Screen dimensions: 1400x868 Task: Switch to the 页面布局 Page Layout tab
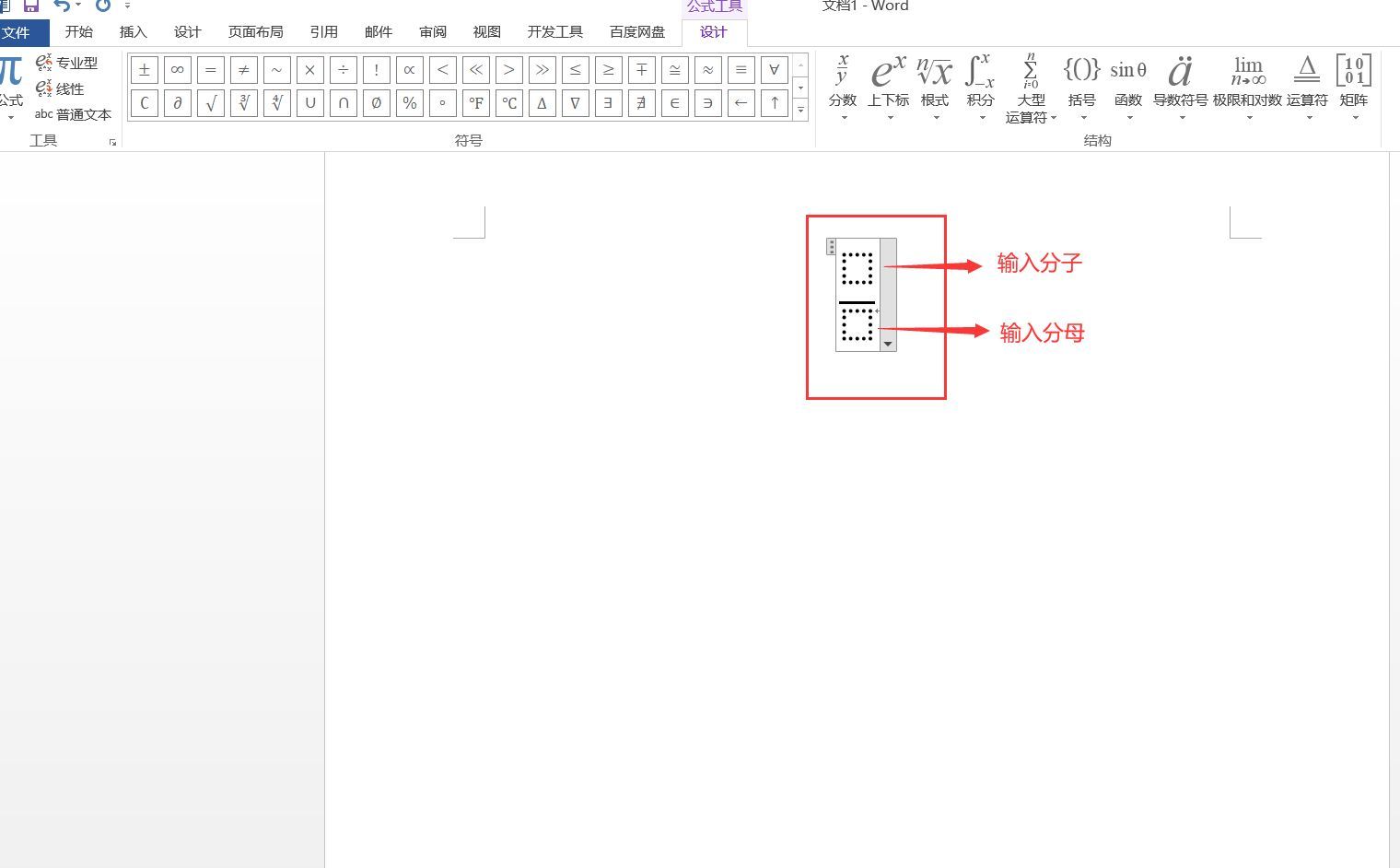tap(256, 32)
